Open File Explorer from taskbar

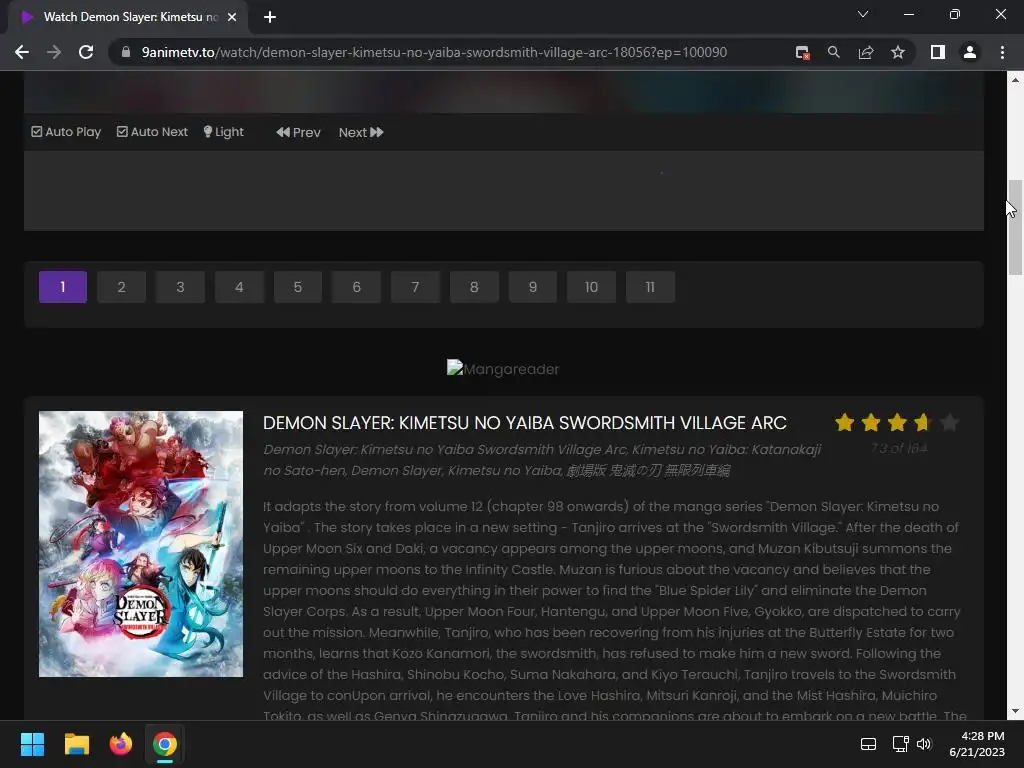(76, 744)
